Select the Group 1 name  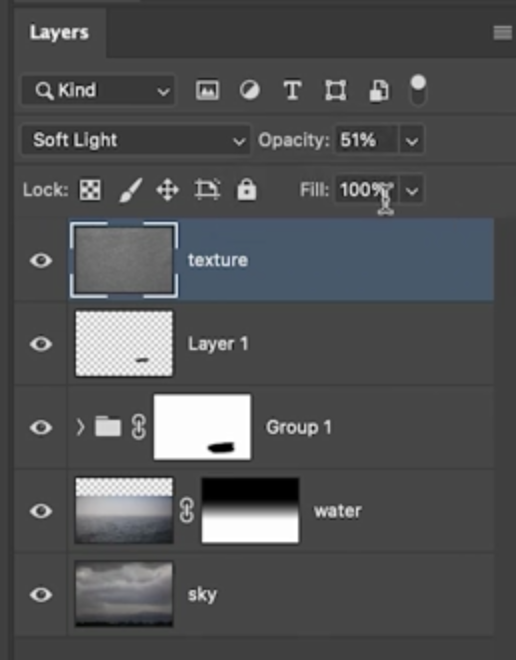pos(299,427)
